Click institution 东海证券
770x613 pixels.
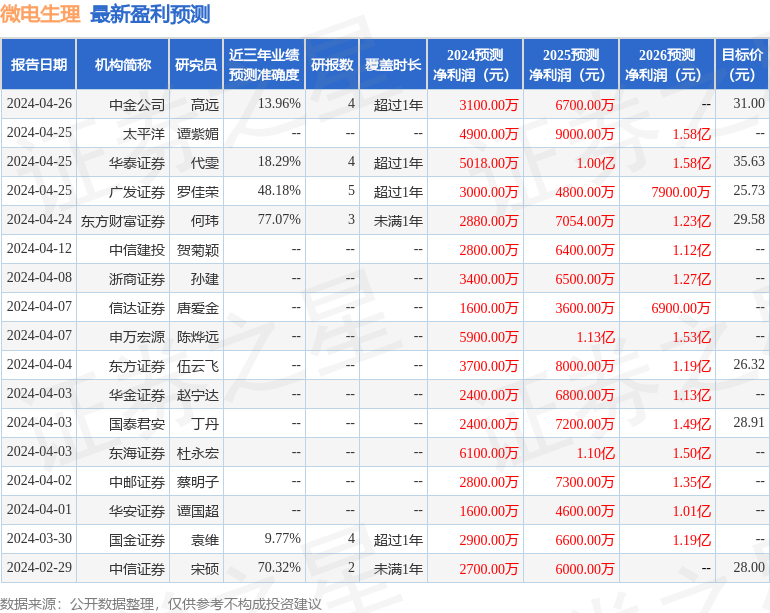(x=137, y=452)
